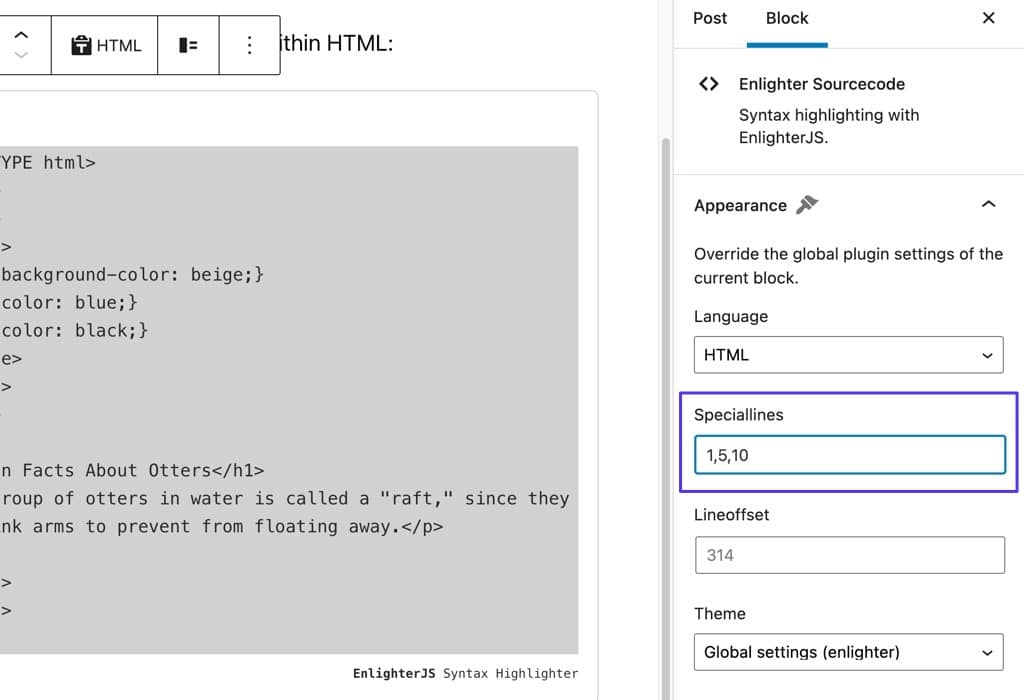1024x700 pixels.
Task: Click the move block up chevron
Action: click(21, 35)
